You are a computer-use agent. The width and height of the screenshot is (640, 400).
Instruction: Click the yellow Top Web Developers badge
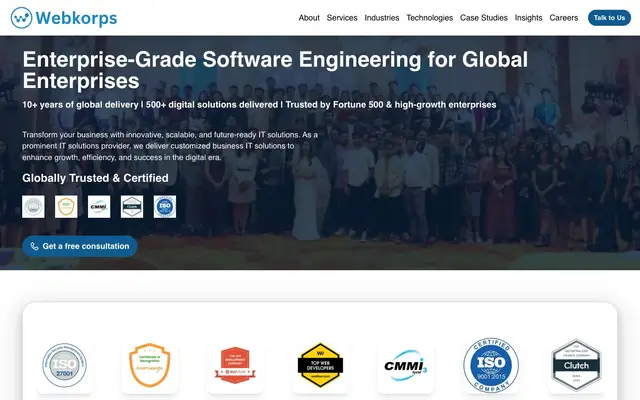[x=320, y=365]
